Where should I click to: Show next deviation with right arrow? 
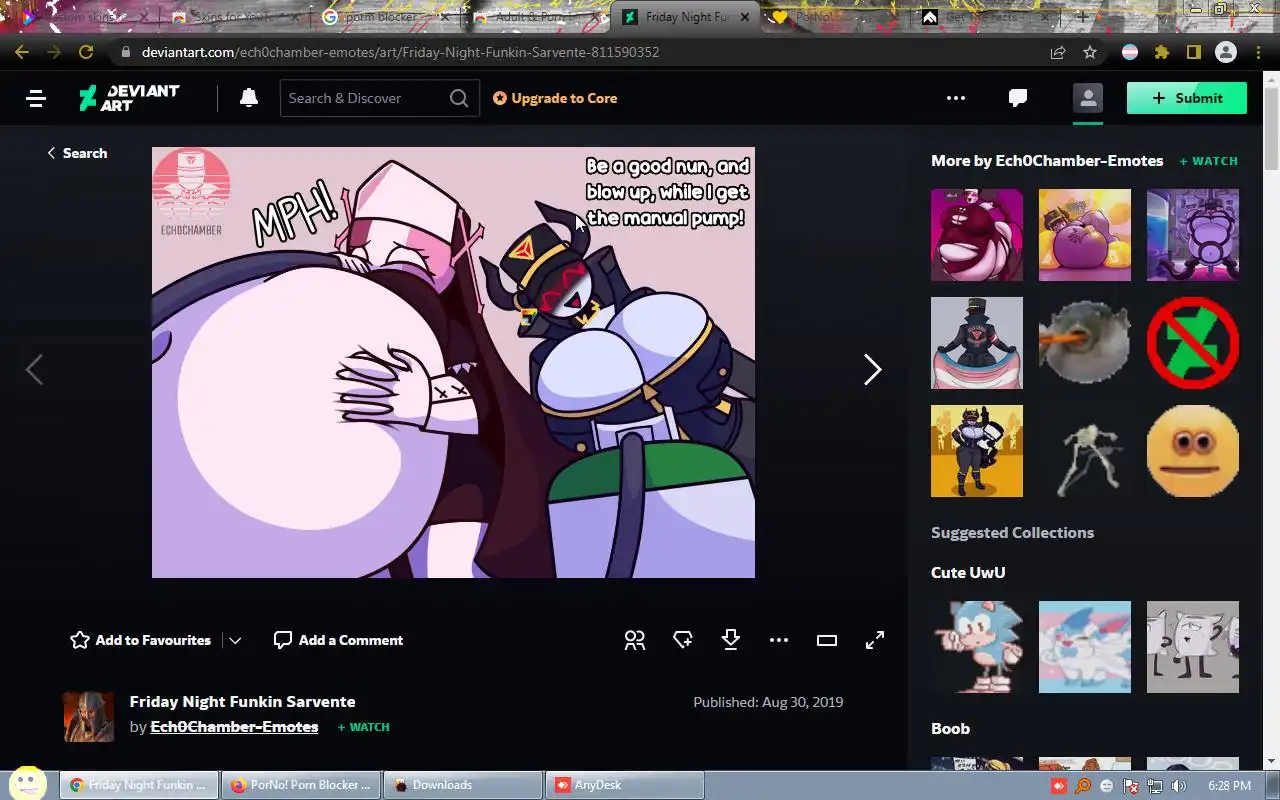tap(873, 370)
